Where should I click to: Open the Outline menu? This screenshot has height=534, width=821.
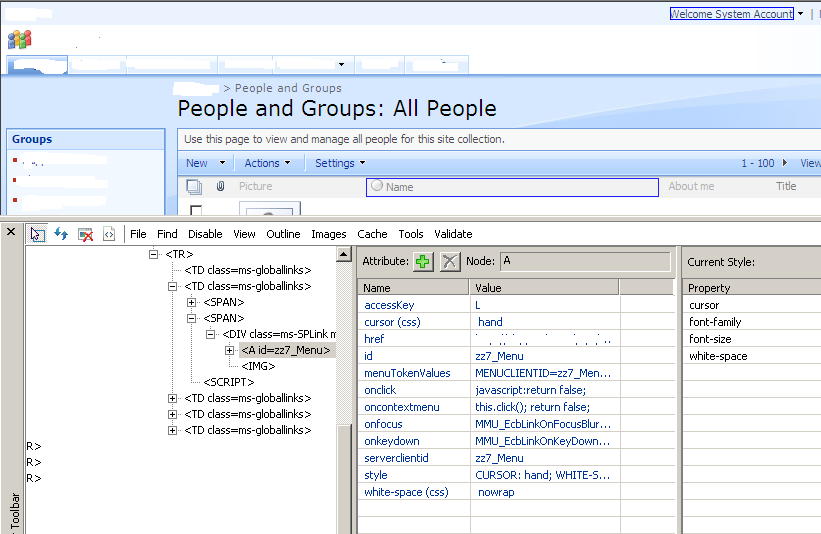(x=283, y=234)
